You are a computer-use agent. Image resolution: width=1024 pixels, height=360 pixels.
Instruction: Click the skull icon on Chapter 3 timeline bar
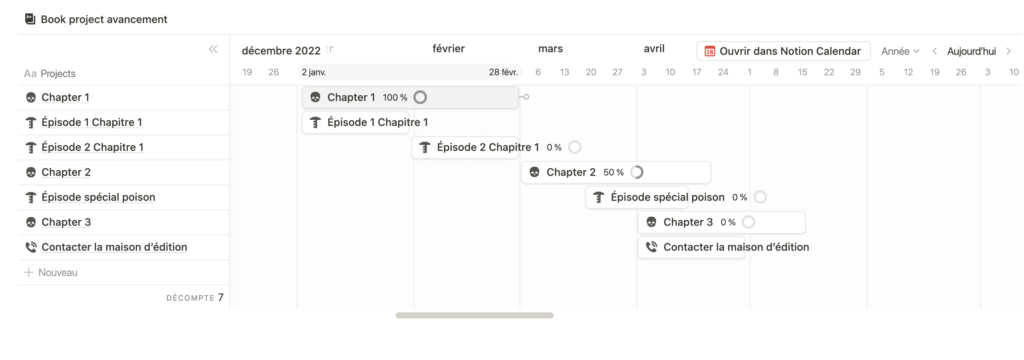tap(651, 222)
